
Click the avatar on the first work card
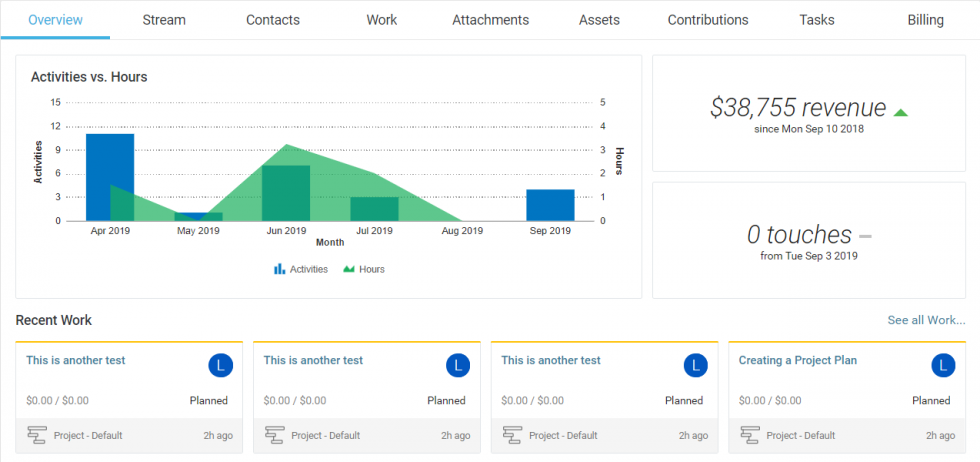tap(220, 366)
